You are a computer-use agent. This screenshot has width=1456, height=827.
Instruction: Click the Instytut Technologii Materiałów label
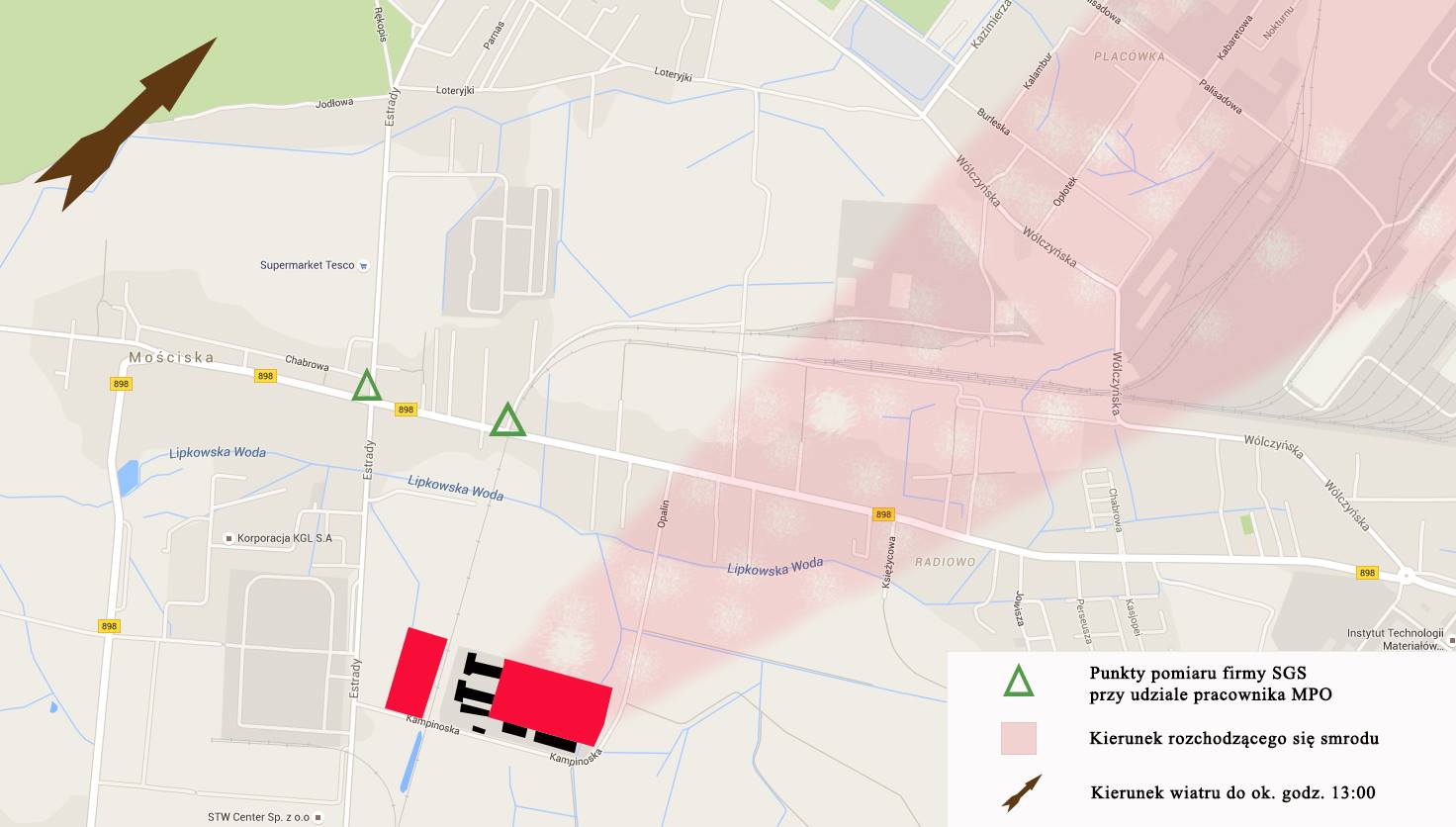[x=1396, y=639]
